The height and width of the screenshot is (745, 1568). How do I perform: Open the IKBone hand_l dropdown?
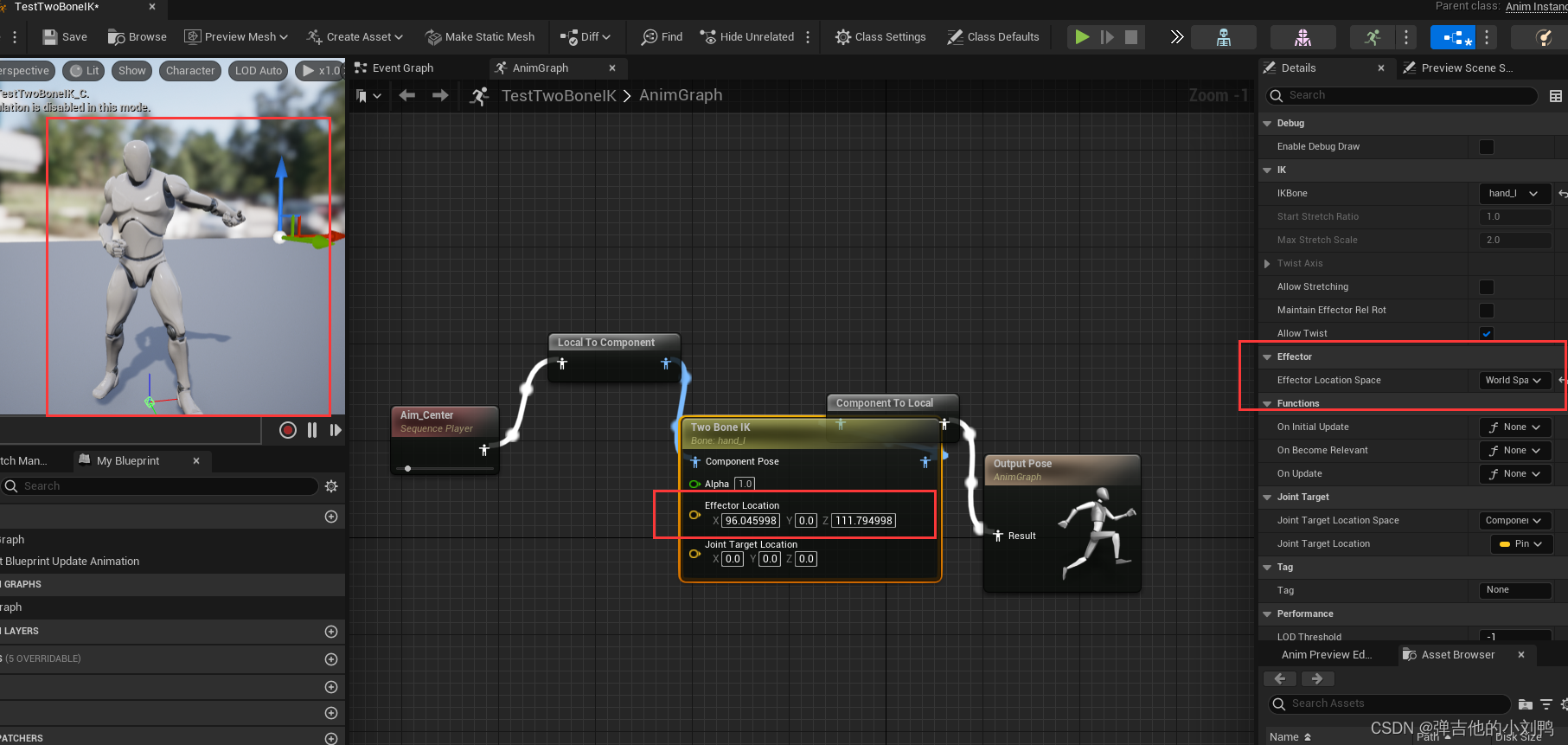click(1514, 194)
